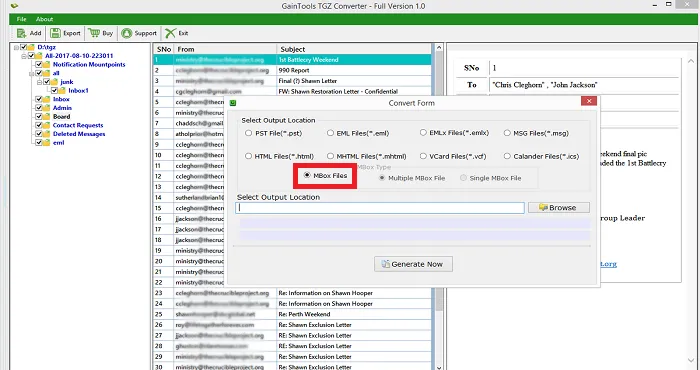Image resolution: width=700 pixels, height=370 pixels.
Task: Click the preview pane scroll down arrow
Action: (692, 360)
